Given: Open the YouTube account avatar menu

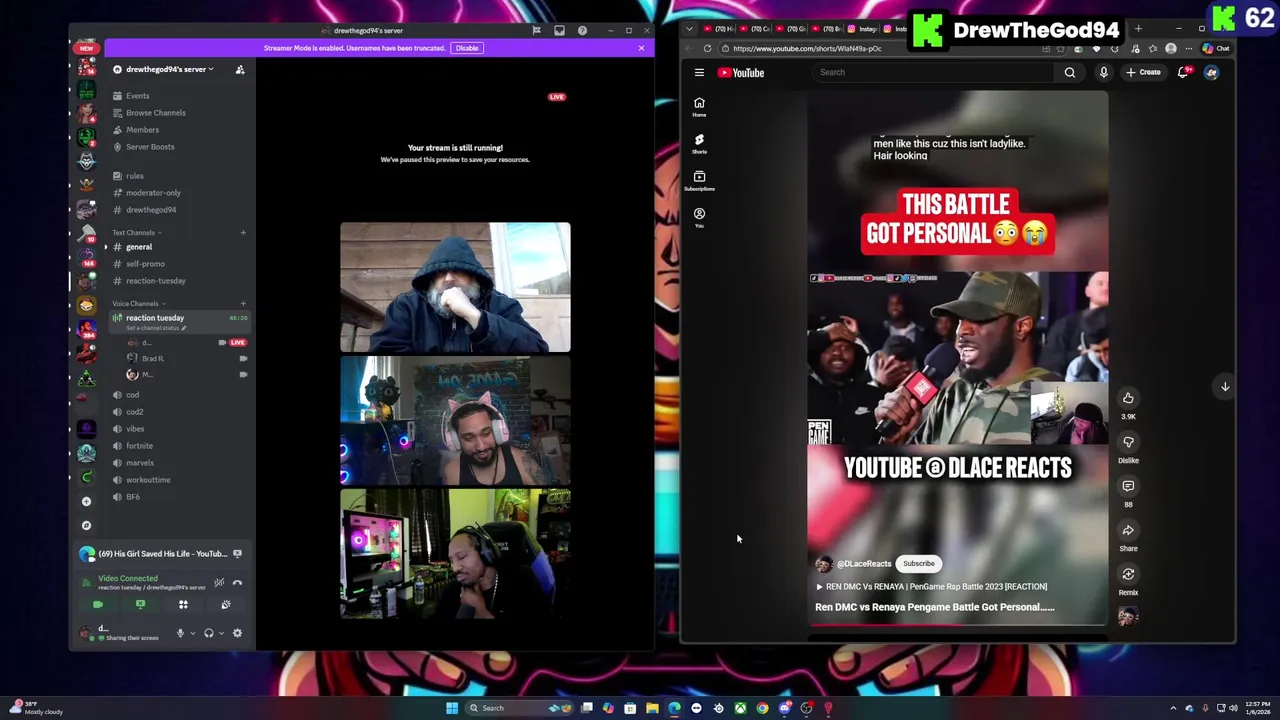Looking at the screenshot, I should [x=1211, y=72].
